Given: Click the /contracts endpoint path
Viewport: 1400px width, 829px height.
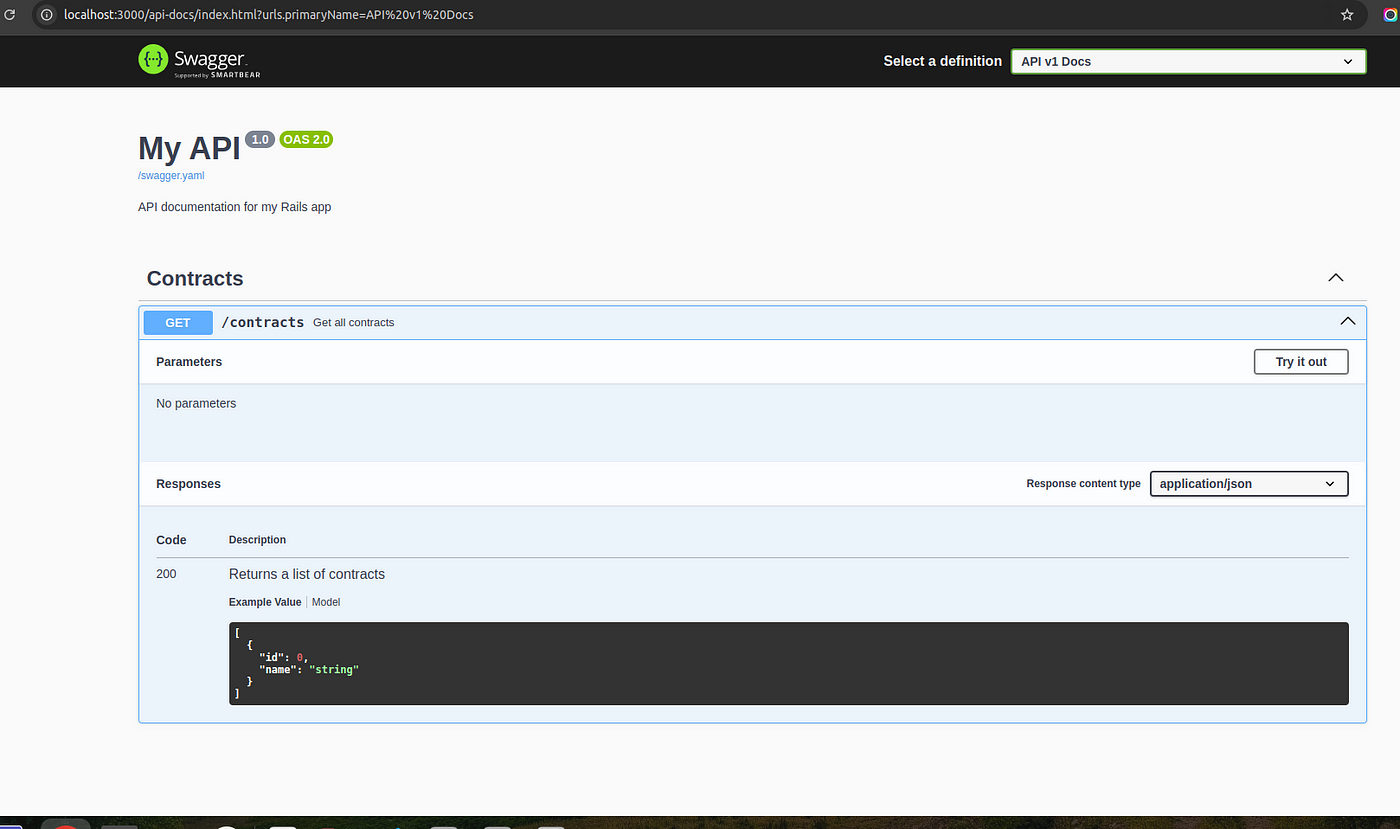Looking at the screenshot, I should click(x=262, y=322).
